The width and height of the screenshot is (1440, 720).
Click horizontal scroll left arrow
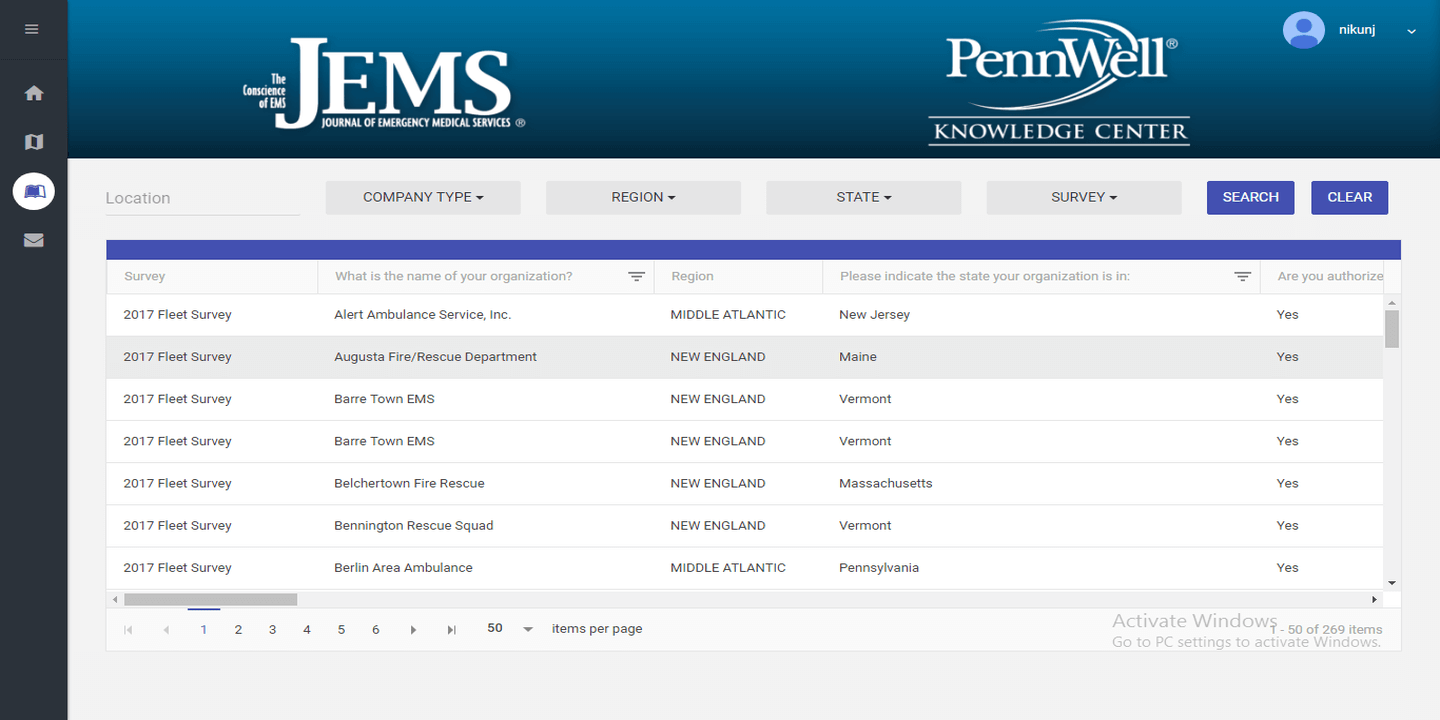(115, 600)
